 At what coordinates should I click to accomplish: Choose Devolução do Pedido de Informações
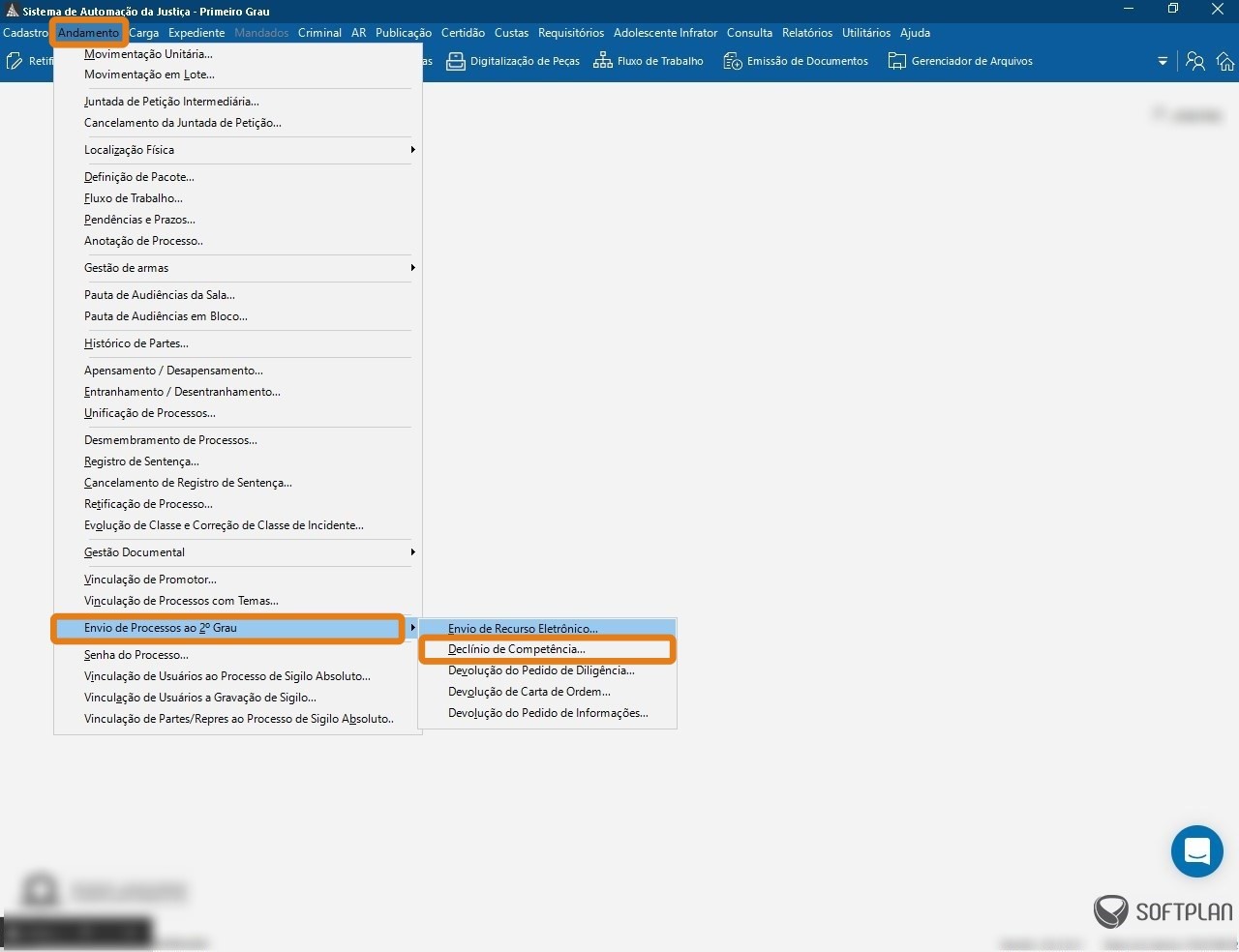tap(547, 713)
